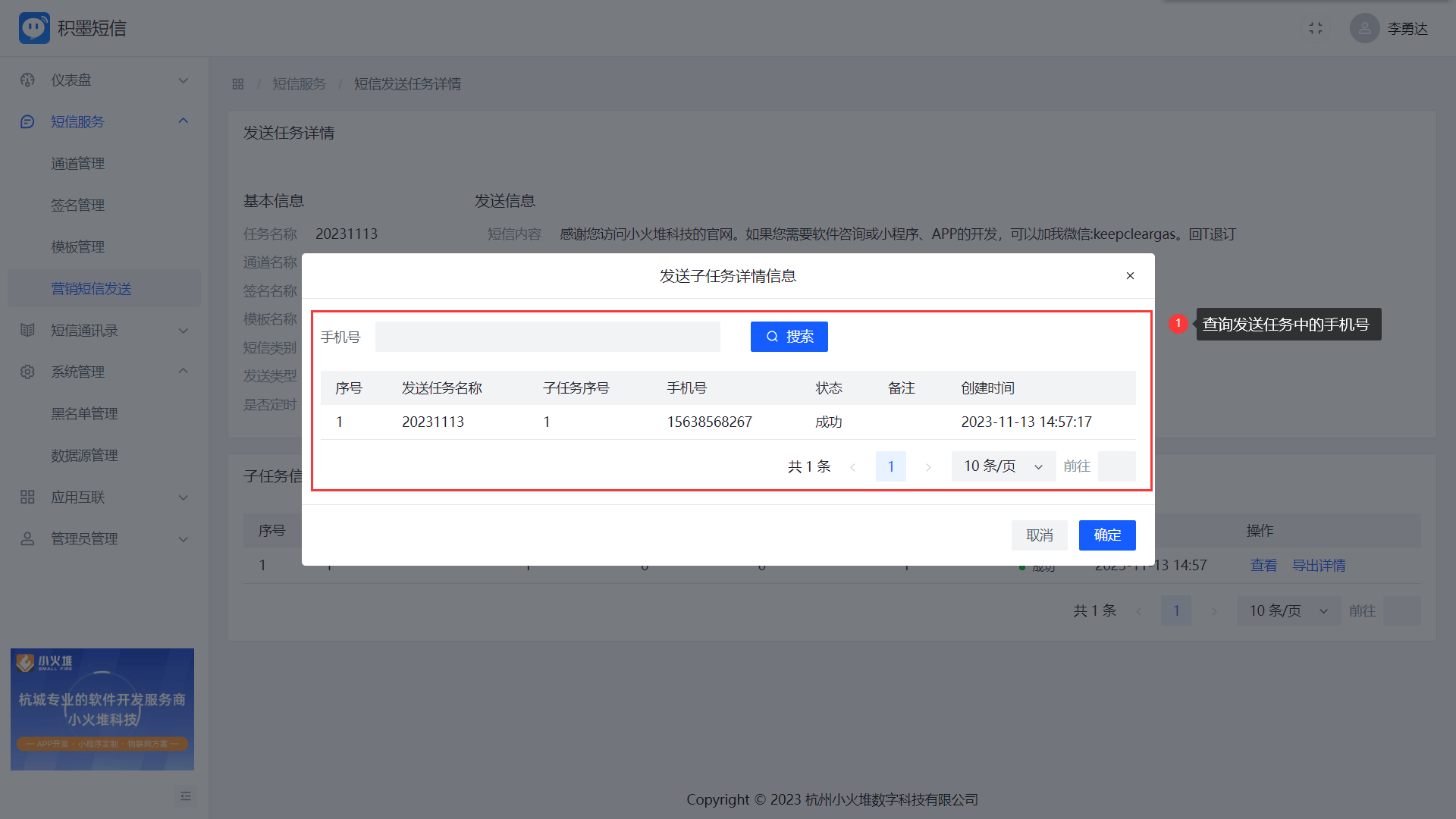Click the fullscreen exit icon in header
1456x819 pixels.
coord(1316,28)
